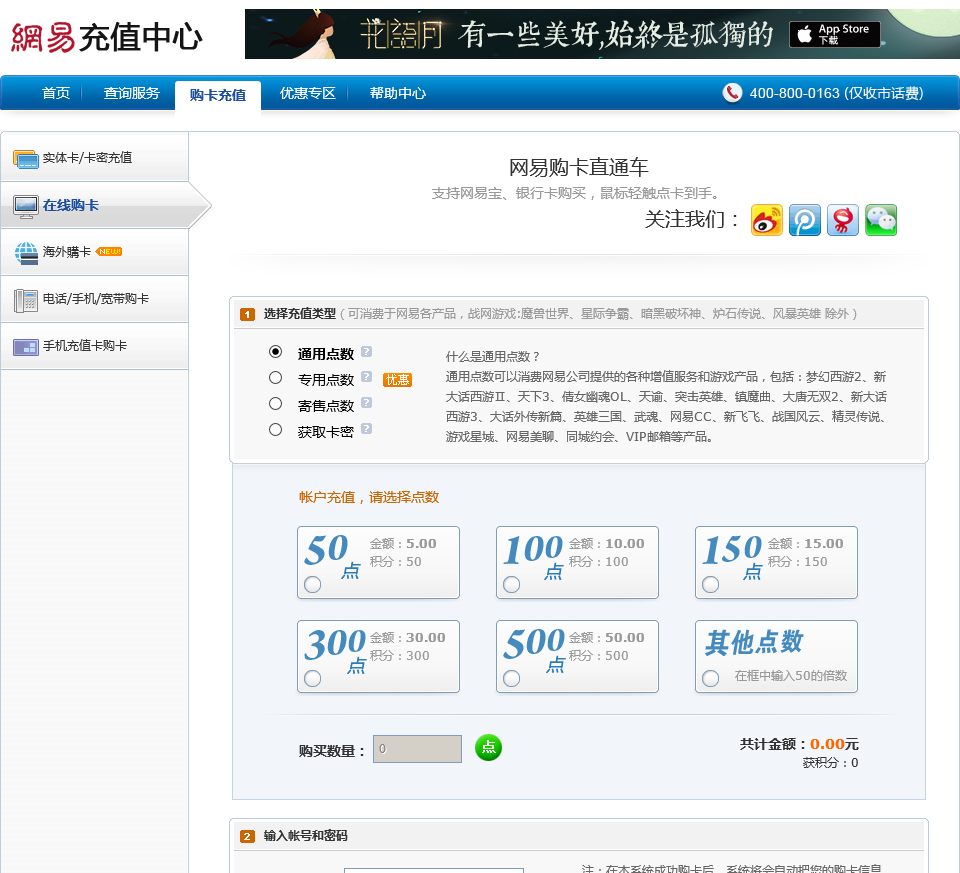Click the green 点 unit icon
This screenshot has width=960, height=873.
coord(488,747)
